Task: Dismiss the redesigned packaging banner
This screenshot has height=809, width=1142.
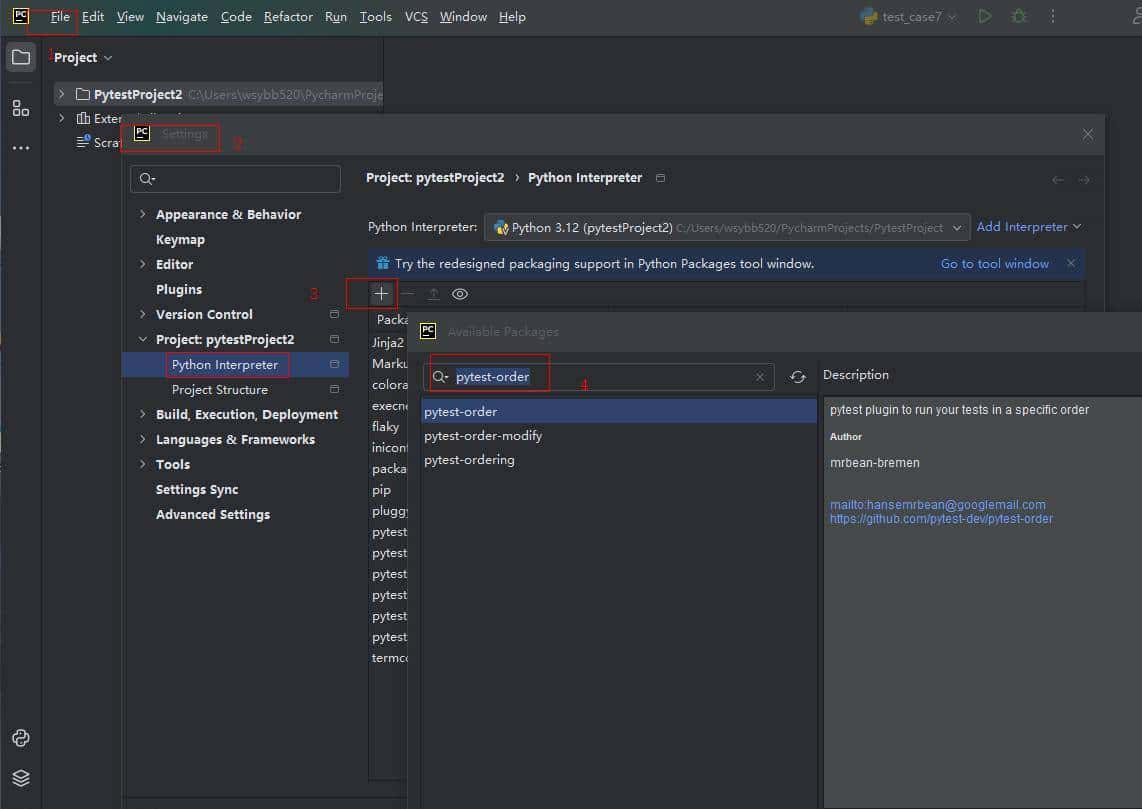Action: point(1071,264)
